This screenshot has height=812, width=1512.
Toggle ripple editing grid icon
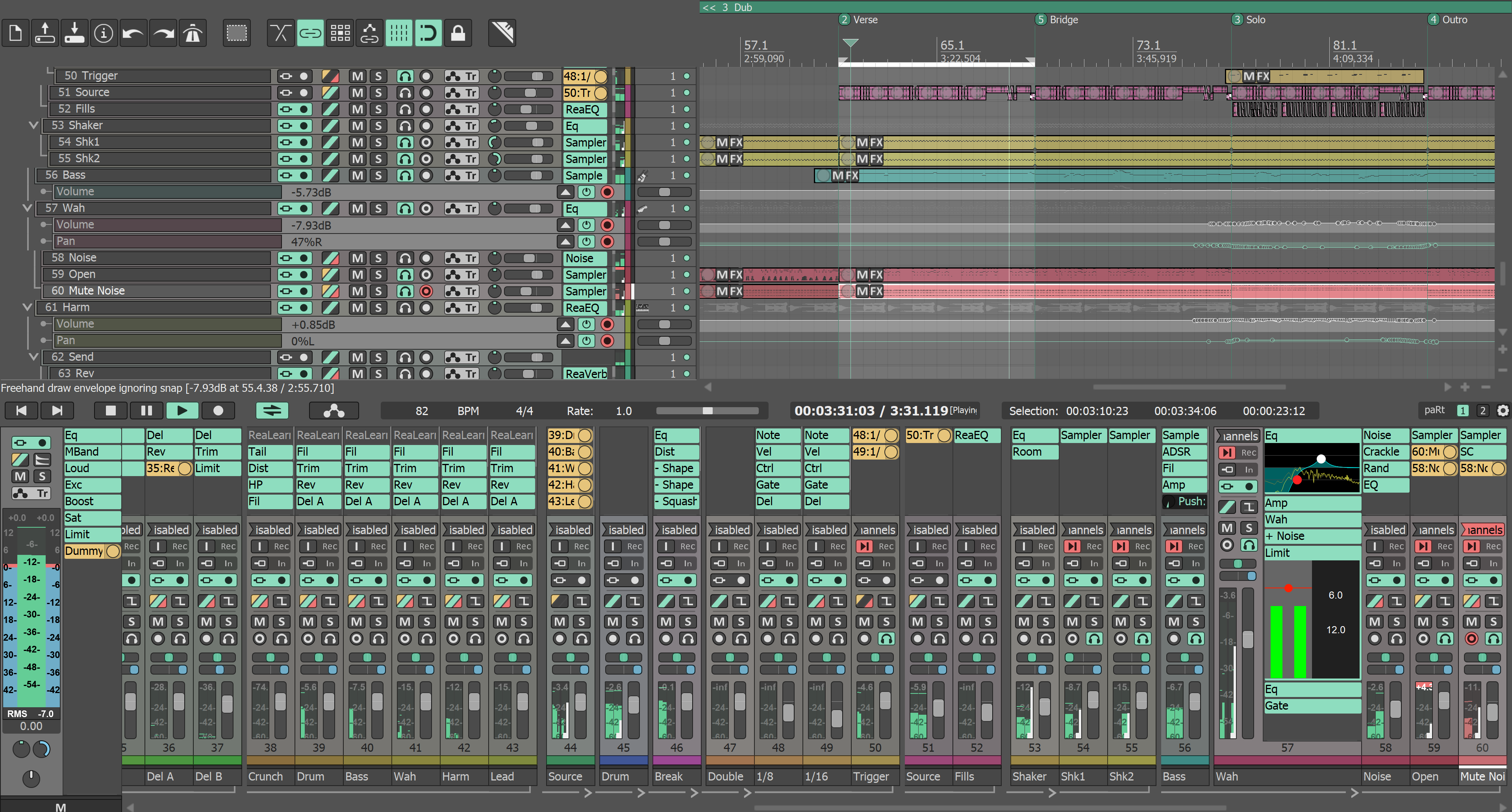pyautogui.click(x=340, y=33)
